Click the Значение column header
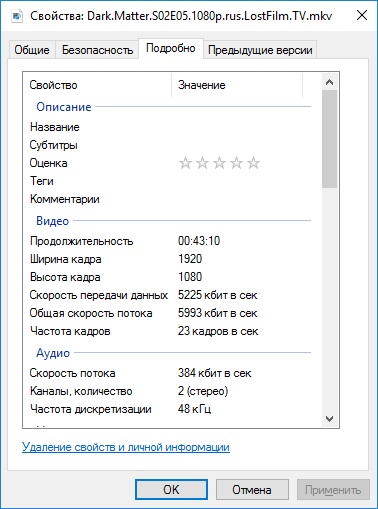The height and width of the screenshot is (509, 378). coord(237,85)
